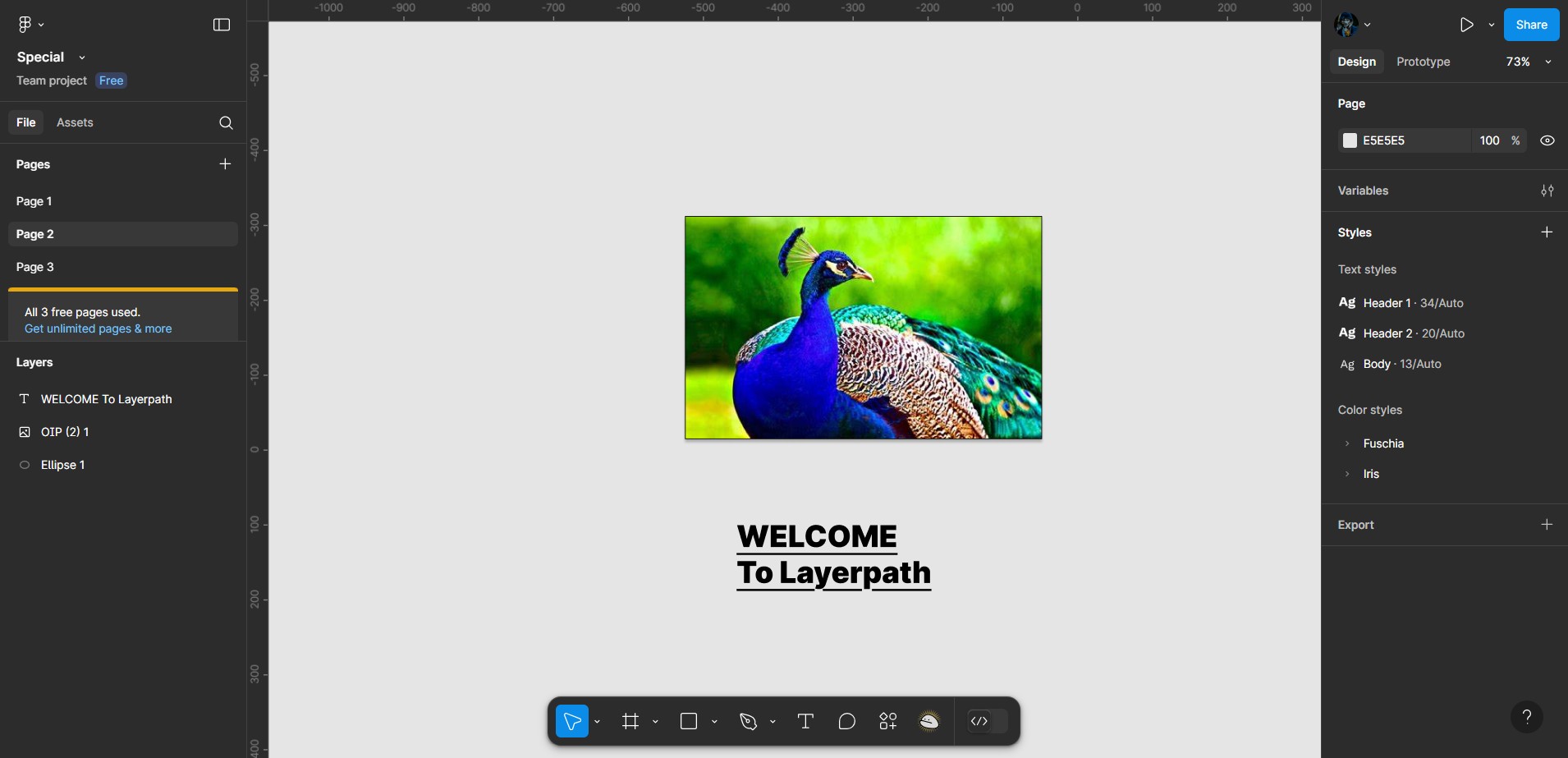Viewport: 1568px width, 758px height.
Task: Open shape tools chevron dropdown
Action: tap(714, 722)
